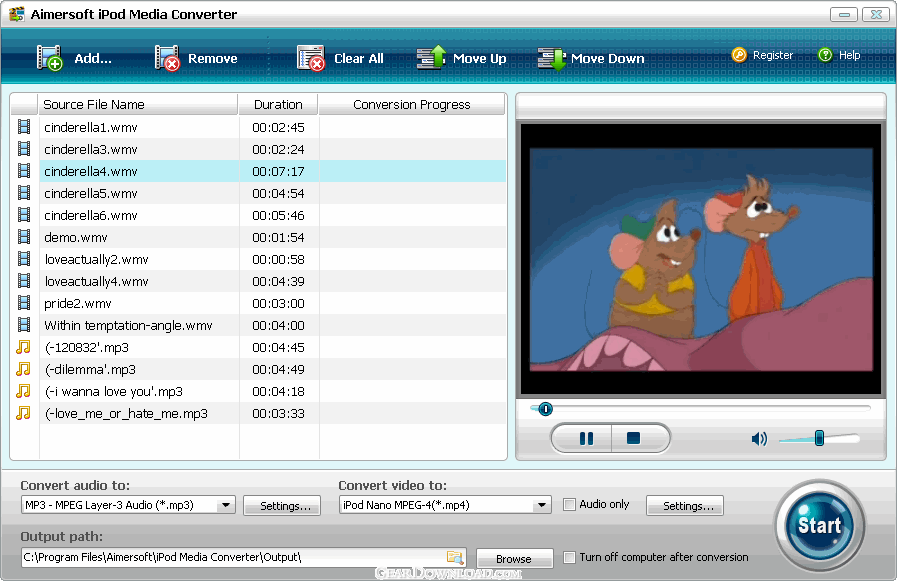
Task: Click the film icon beside demo.wmv
Action: pyautogui.click(x=24, y=237)
